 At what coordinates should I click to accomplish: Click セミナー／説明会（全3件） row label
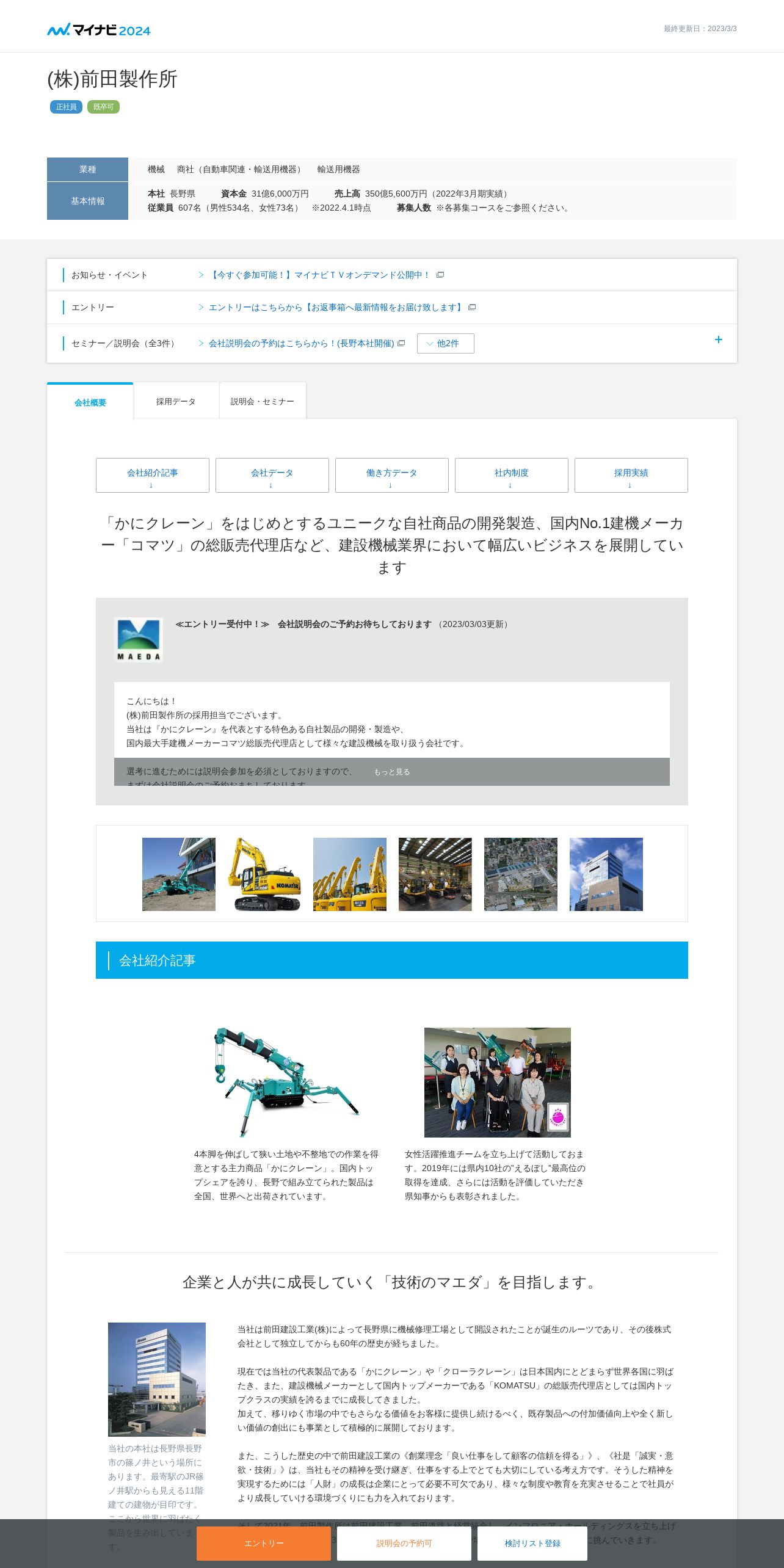tap(125, 343)
